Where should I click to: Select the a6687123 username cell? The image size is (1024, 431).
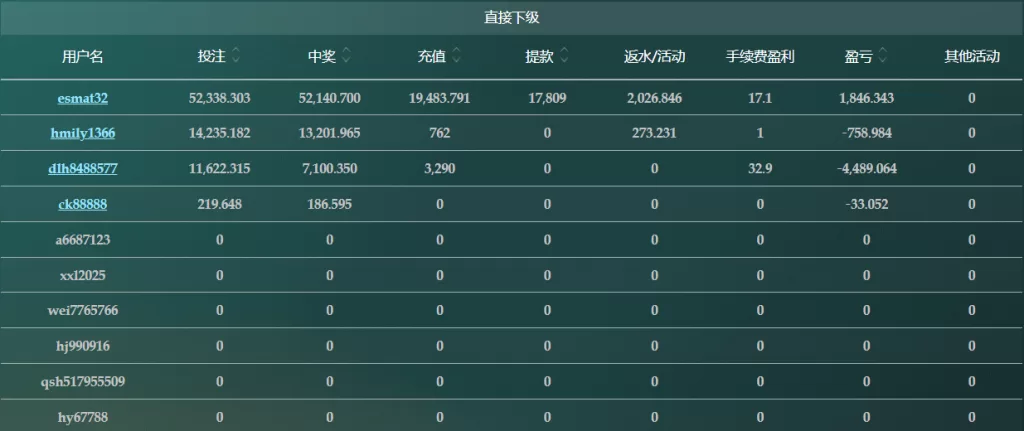(83, 240)
